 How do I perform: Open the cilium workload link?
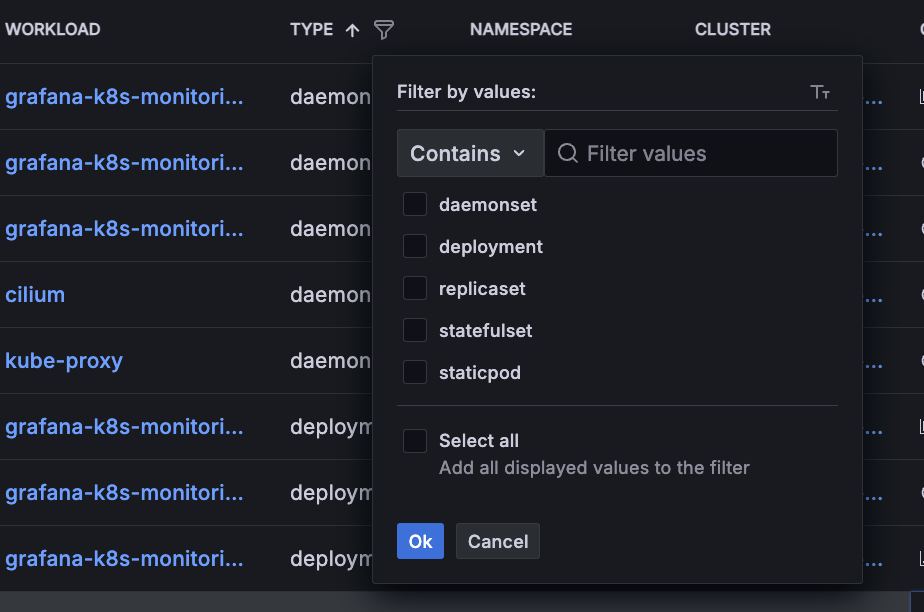(x=35, y=295)
